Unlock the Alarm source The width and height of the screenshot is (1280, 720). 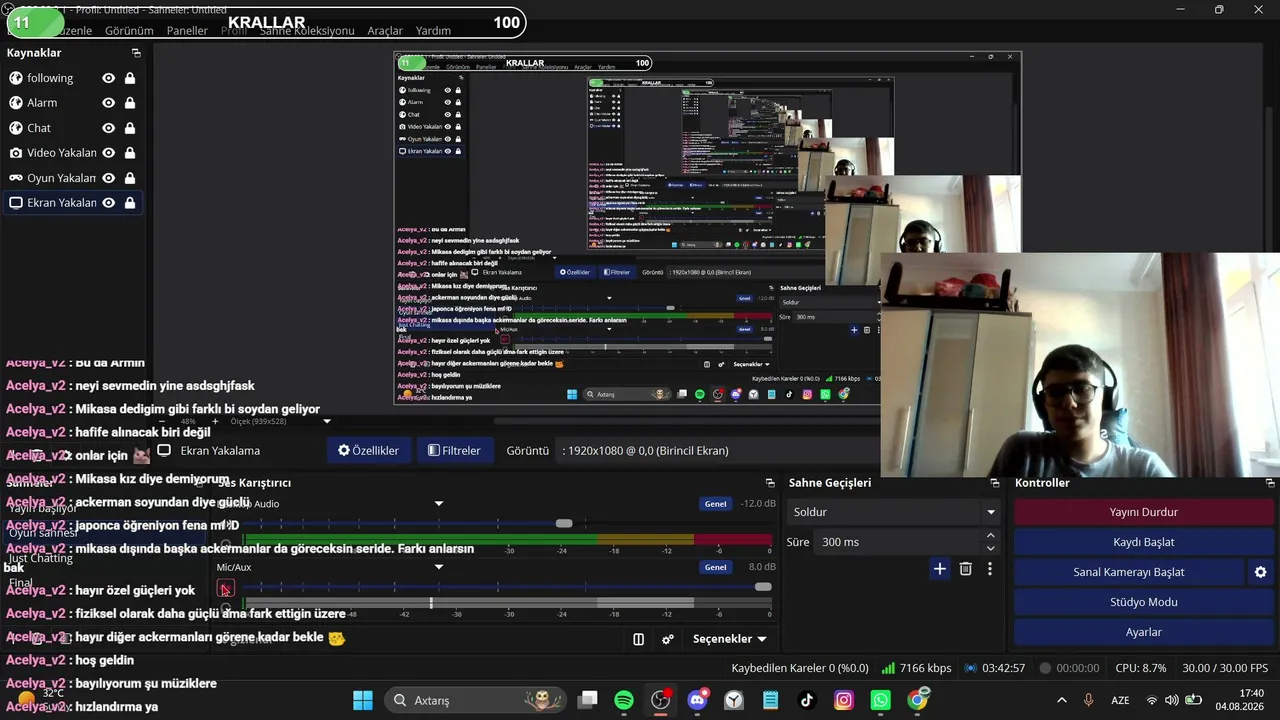[x=130, y=103]
